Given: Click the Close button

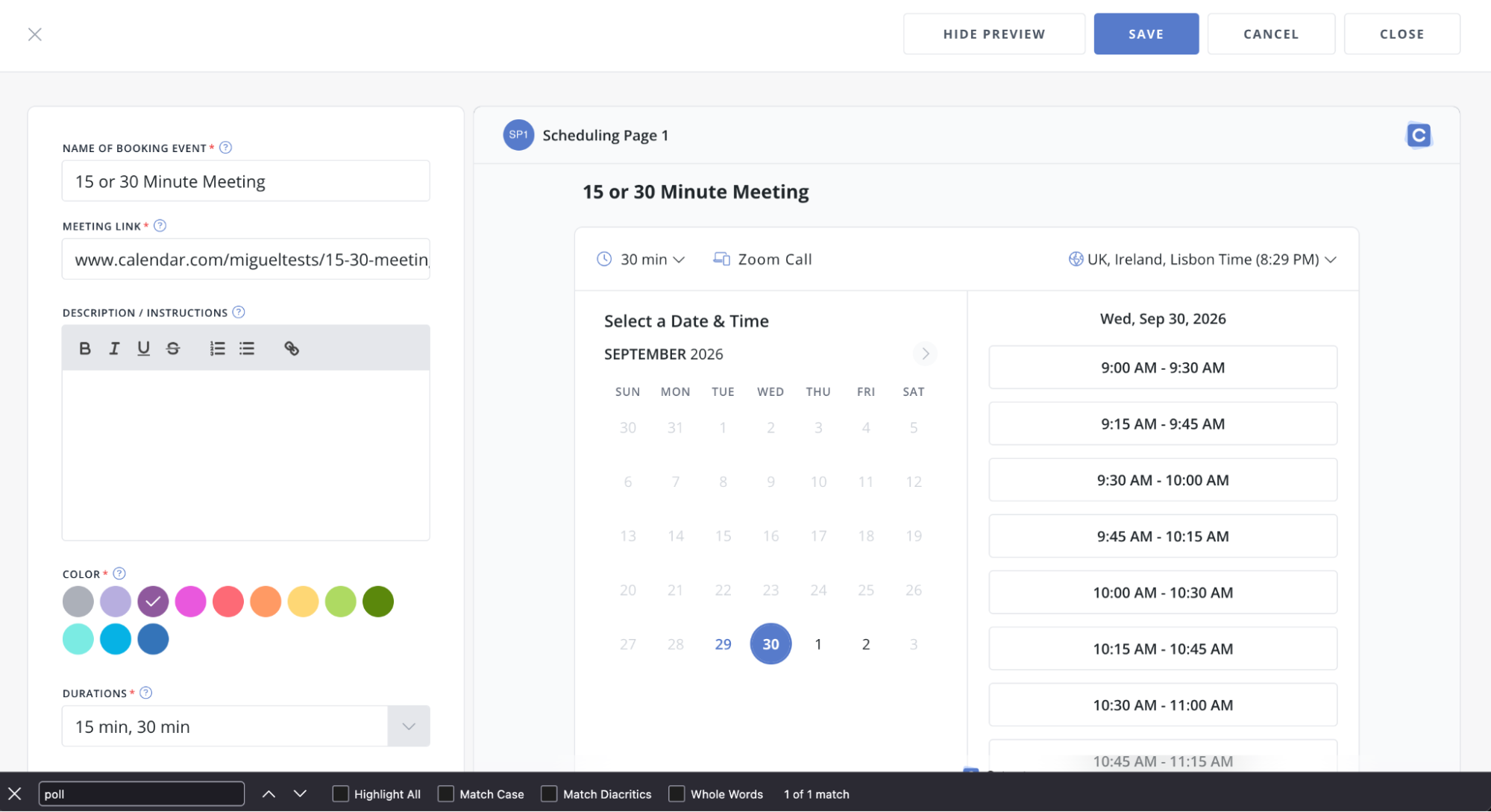Looking at the screenshot, I should (x=1401, y=34).
